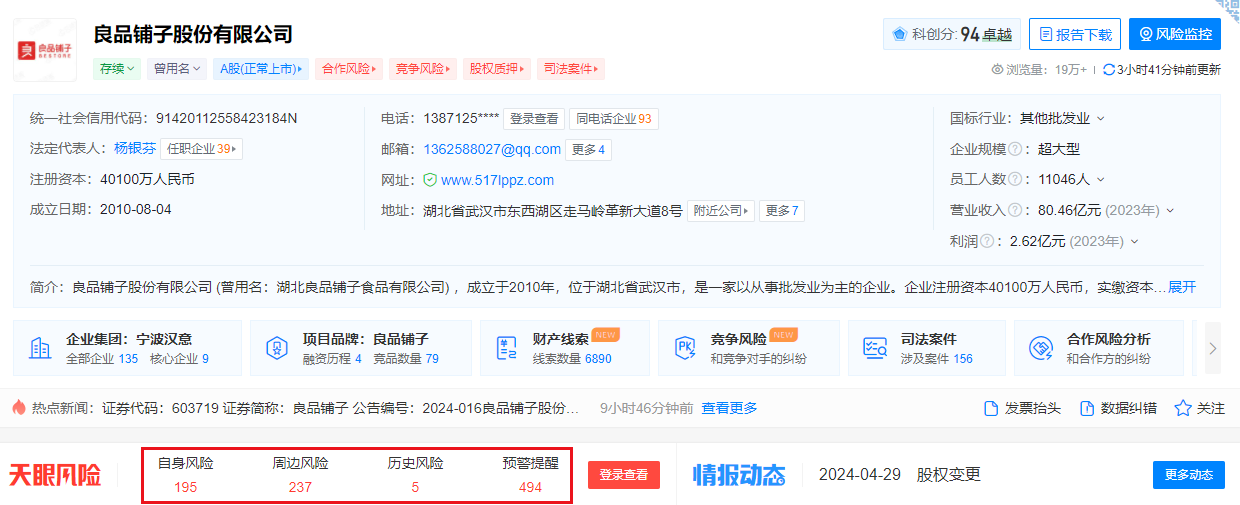Viewport: 1240px width, 505px height.
Task: Open the 竞争风险 tag near company name
Action: coord(423,69)
